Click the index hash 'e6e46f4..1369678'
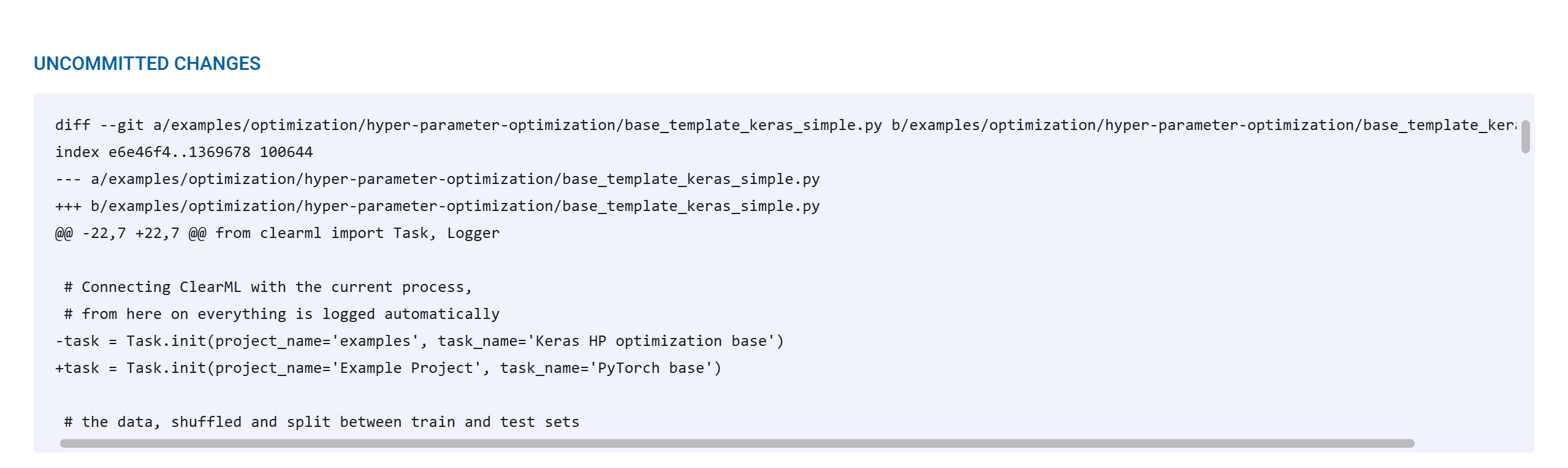Image resolution: width=1568 pixels, height=468 pixels. pos(179,152)
